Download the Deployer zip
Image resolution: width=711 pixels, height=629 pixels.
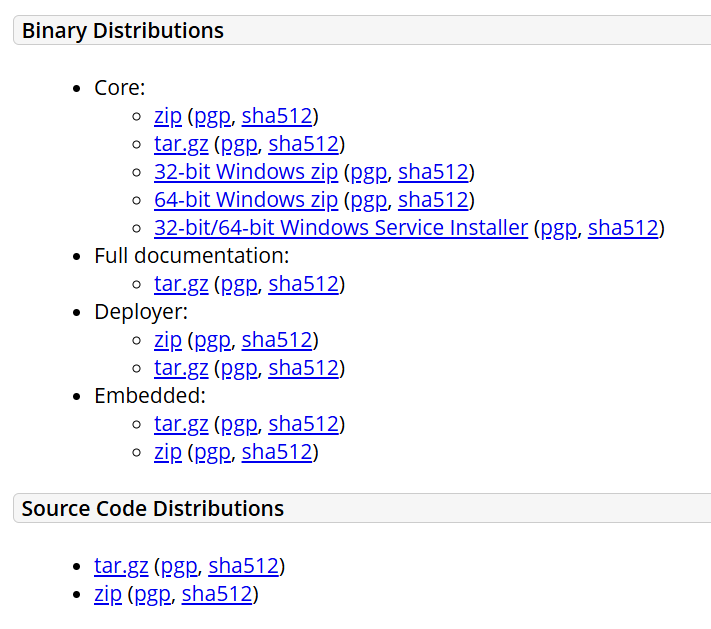coord(168,340)
